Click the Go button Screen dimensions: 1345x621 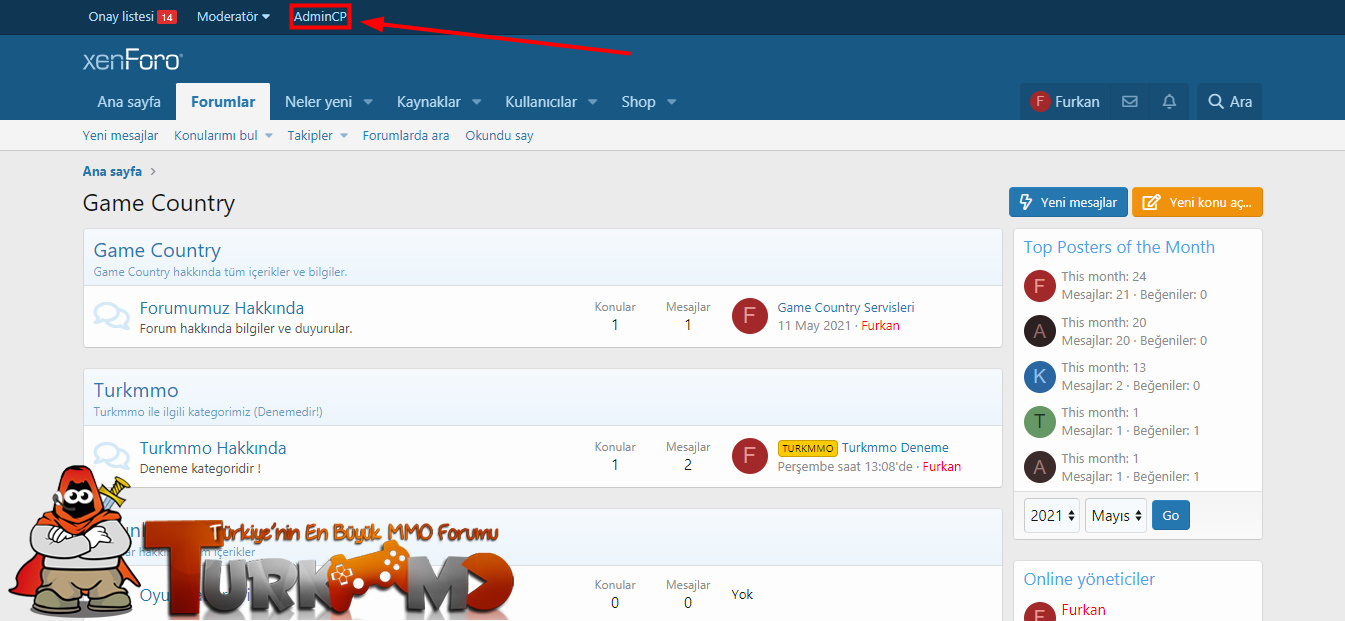click(x=1171, y=516)
